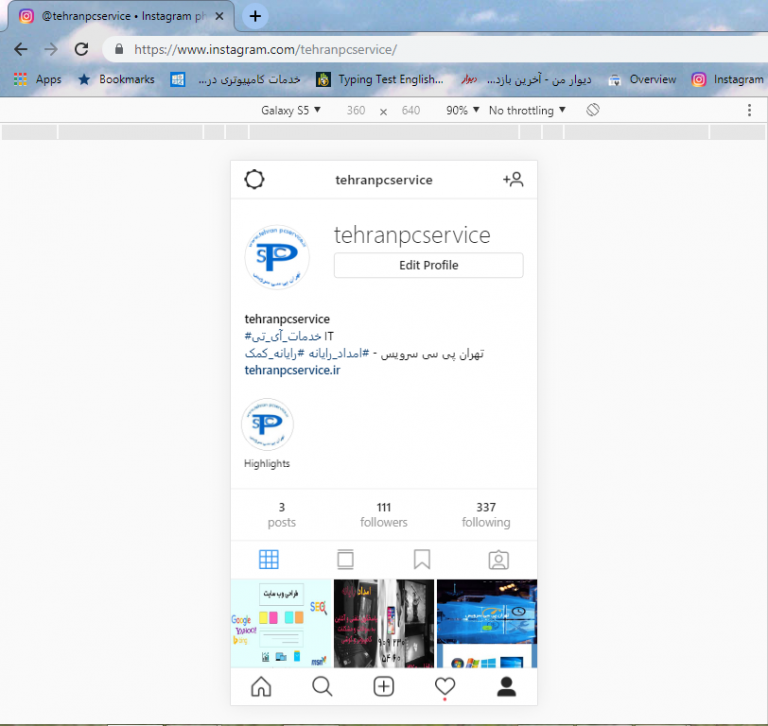The height and width of the screenshot is (726, 768).
Task: Click the Edit Profile button
Action: click(428, 265)
